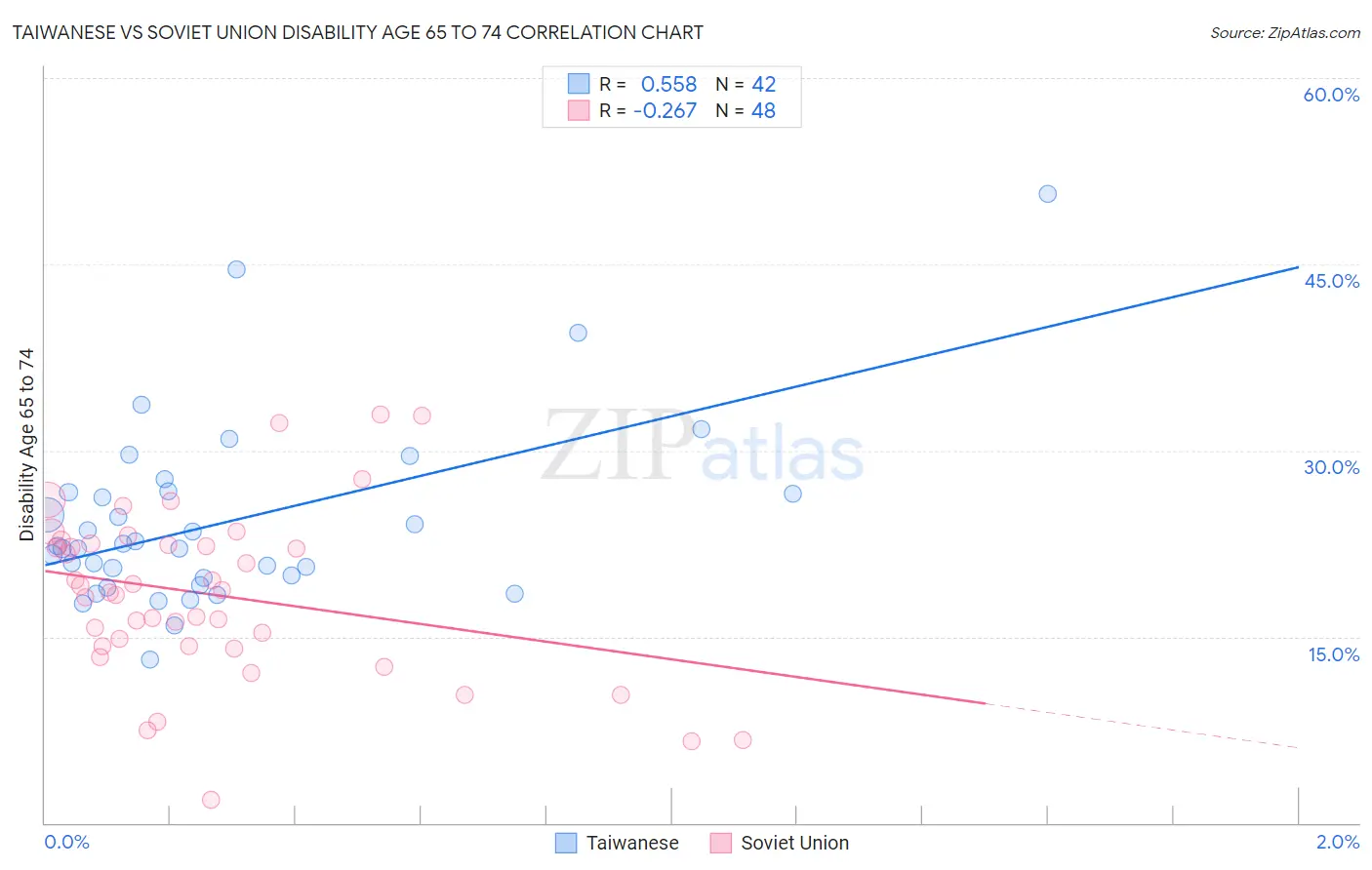Open the ZipAtlas.com source link
Screen dimensions: 1372x870
click(x=1284, y=32)
